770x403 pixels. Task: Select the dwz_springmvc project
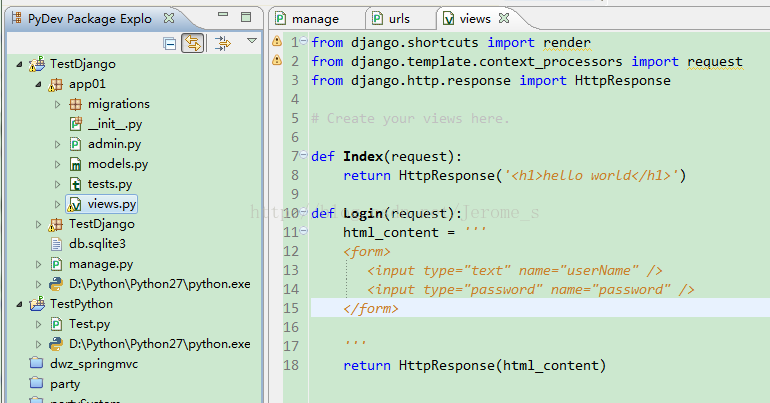(x=94, y=364)
